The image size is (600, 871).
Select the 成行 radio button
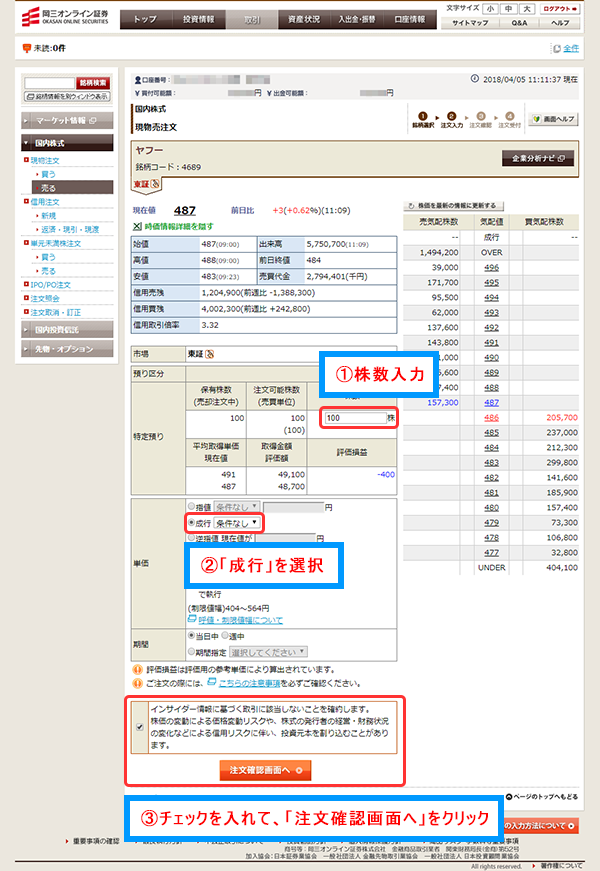click(x=191, y=523)
